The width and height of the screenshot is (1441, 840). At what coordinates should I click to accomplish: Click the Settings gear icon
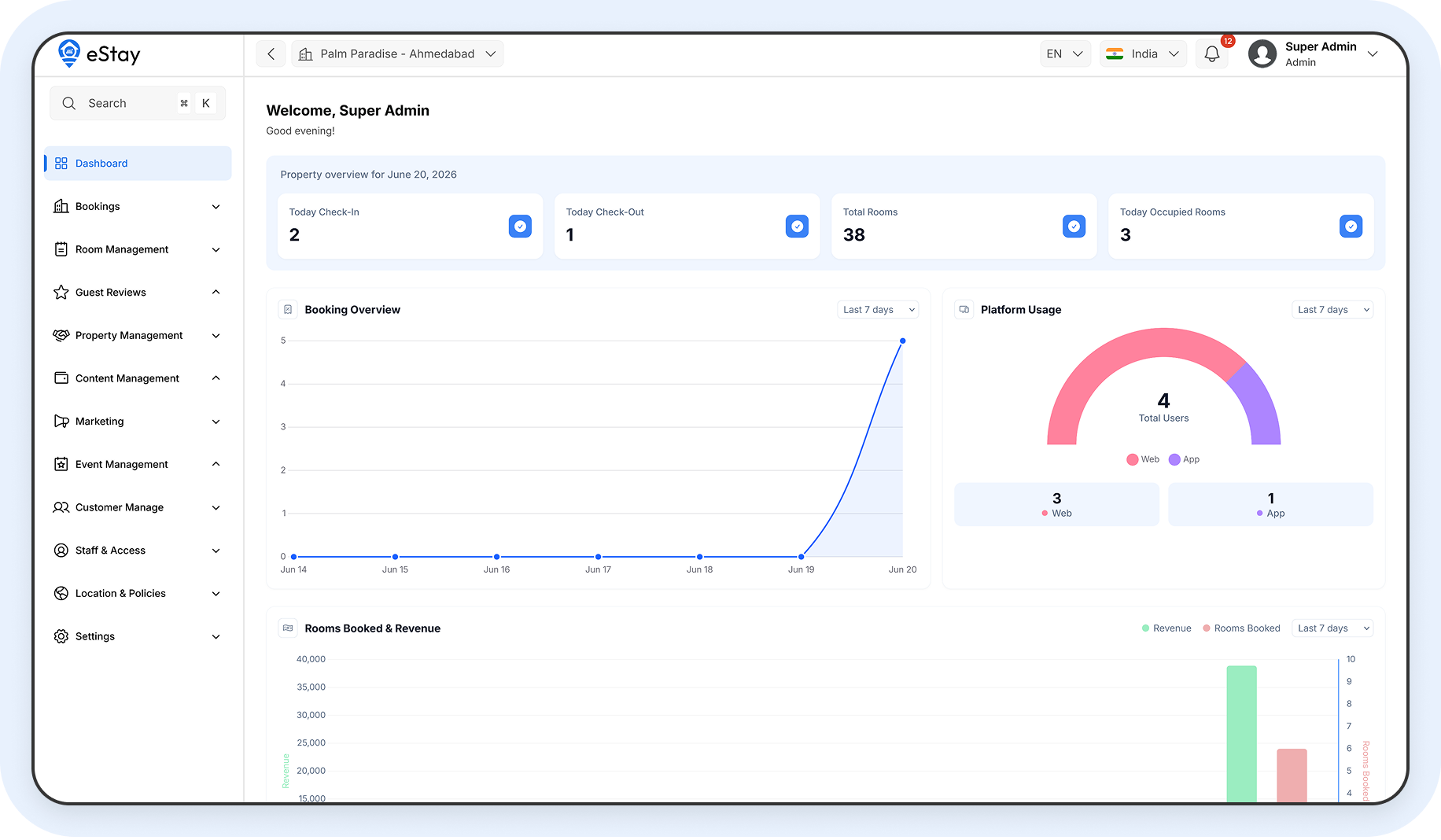[x=61, y=636]
